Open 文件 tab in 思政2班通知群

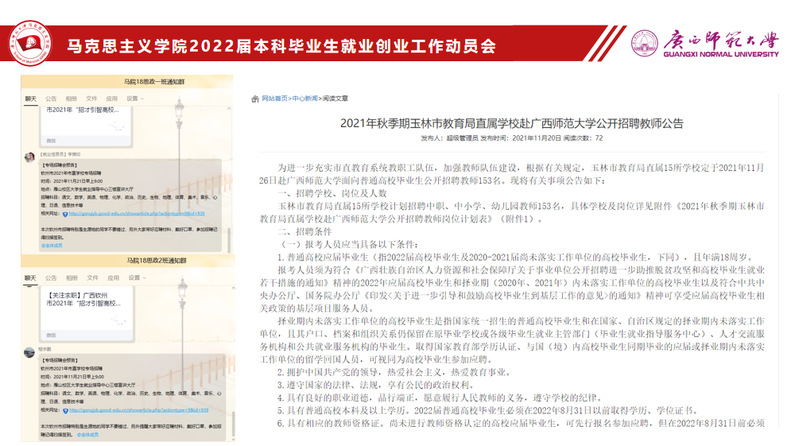[92, 278]
